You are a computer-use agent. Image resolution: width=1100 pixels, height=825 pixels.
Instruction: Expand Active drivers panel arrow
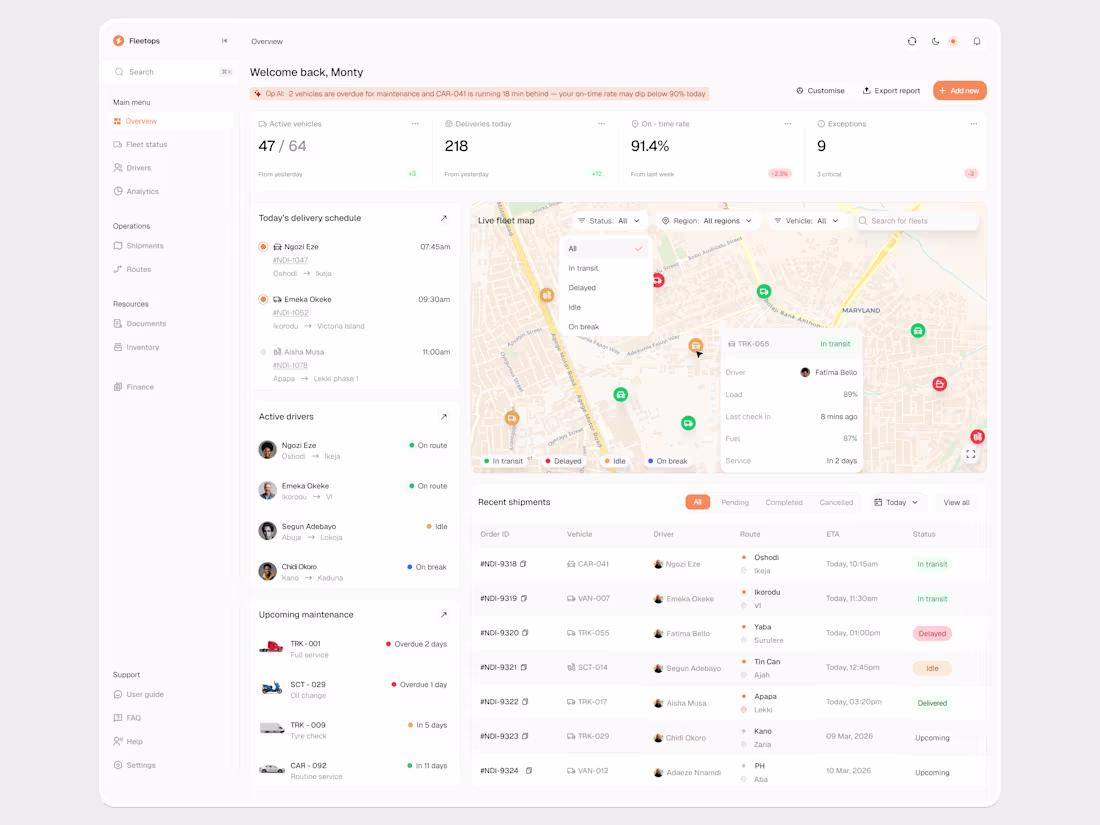(444, 417)
